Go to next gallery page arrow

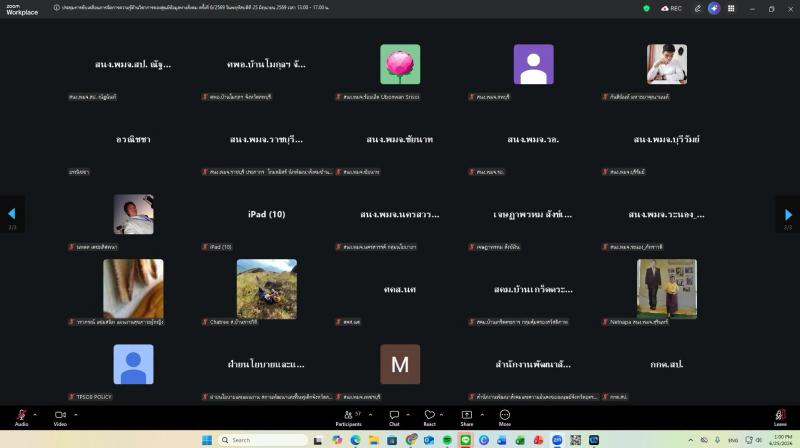click(788, 214)
